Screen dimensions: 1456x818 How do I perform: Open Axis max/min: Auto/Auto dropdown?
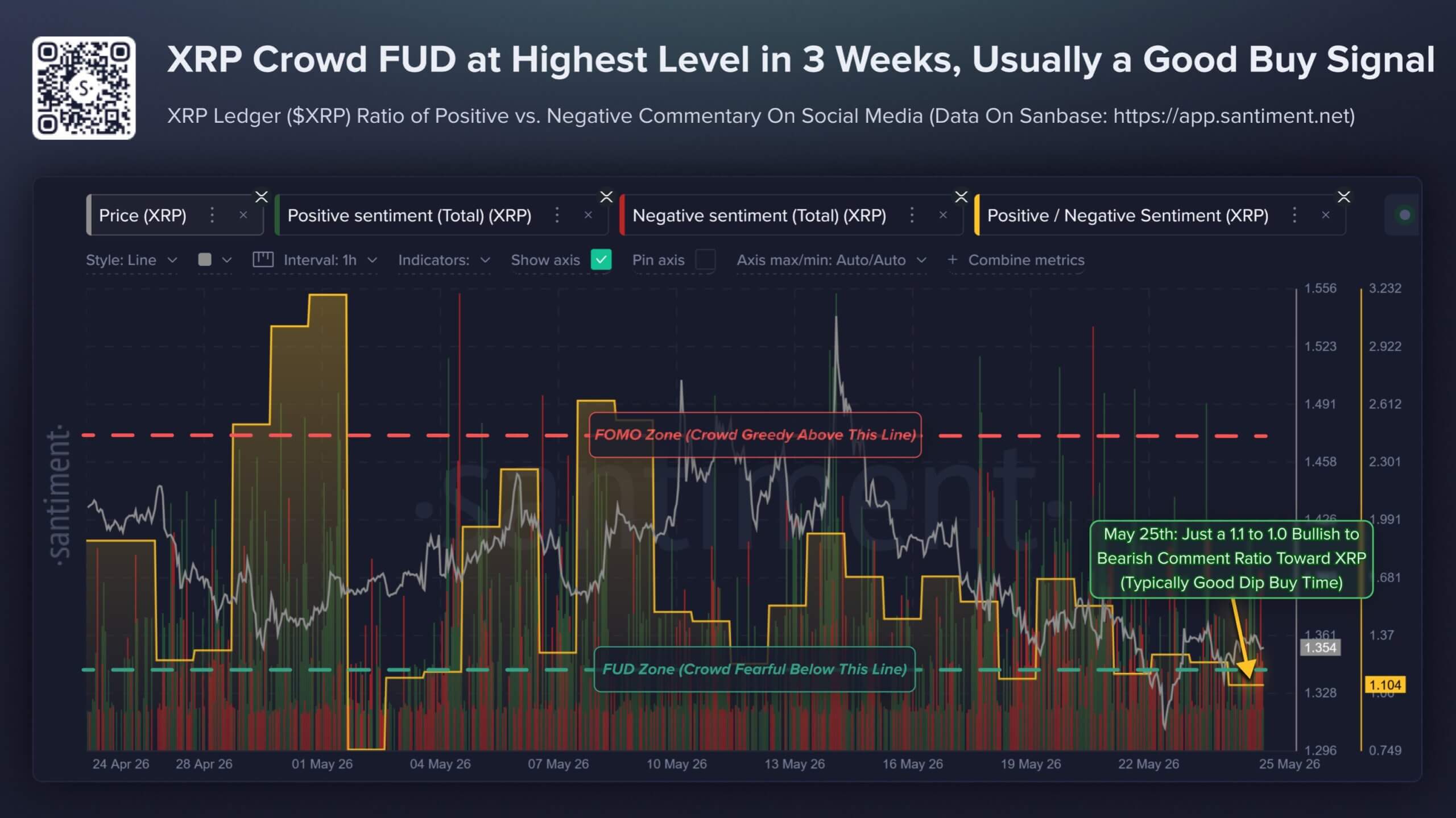click(x=832, y=260)
